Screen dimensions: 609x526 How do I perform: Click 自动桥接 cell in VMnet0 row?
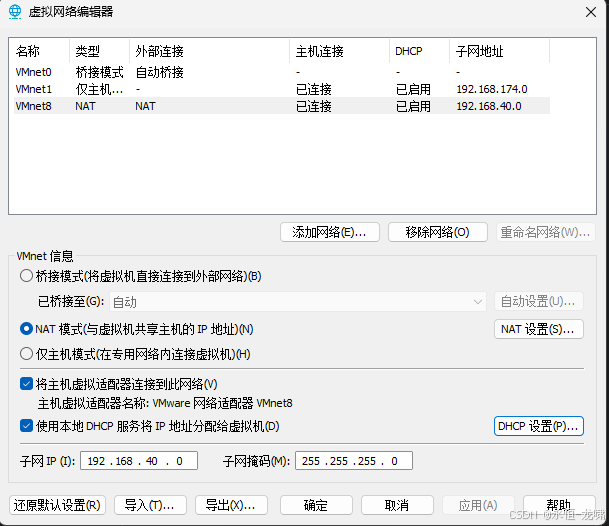(160, 72)
